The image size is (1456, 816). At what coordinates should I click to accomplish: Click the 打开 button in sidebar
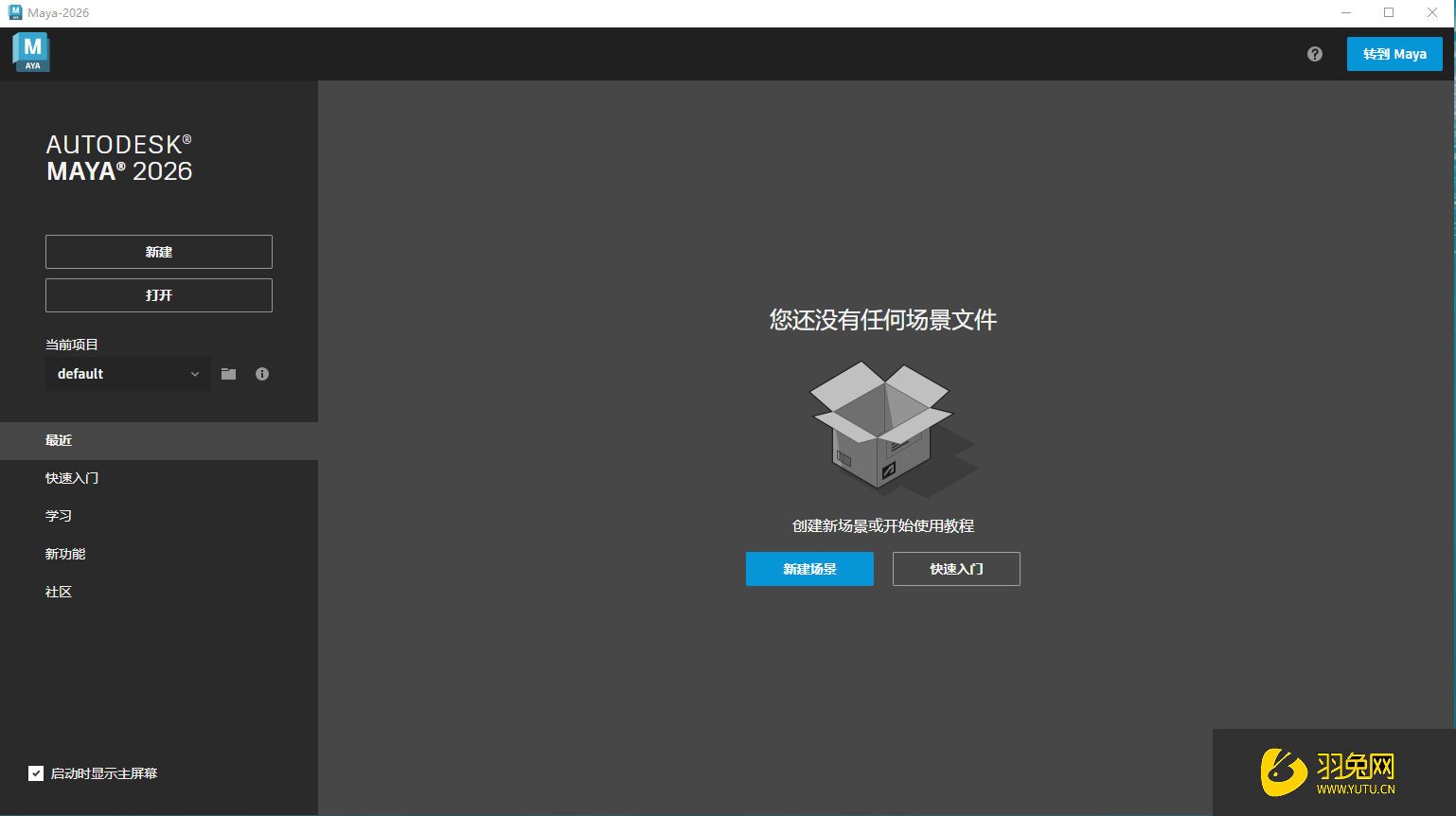159,295
